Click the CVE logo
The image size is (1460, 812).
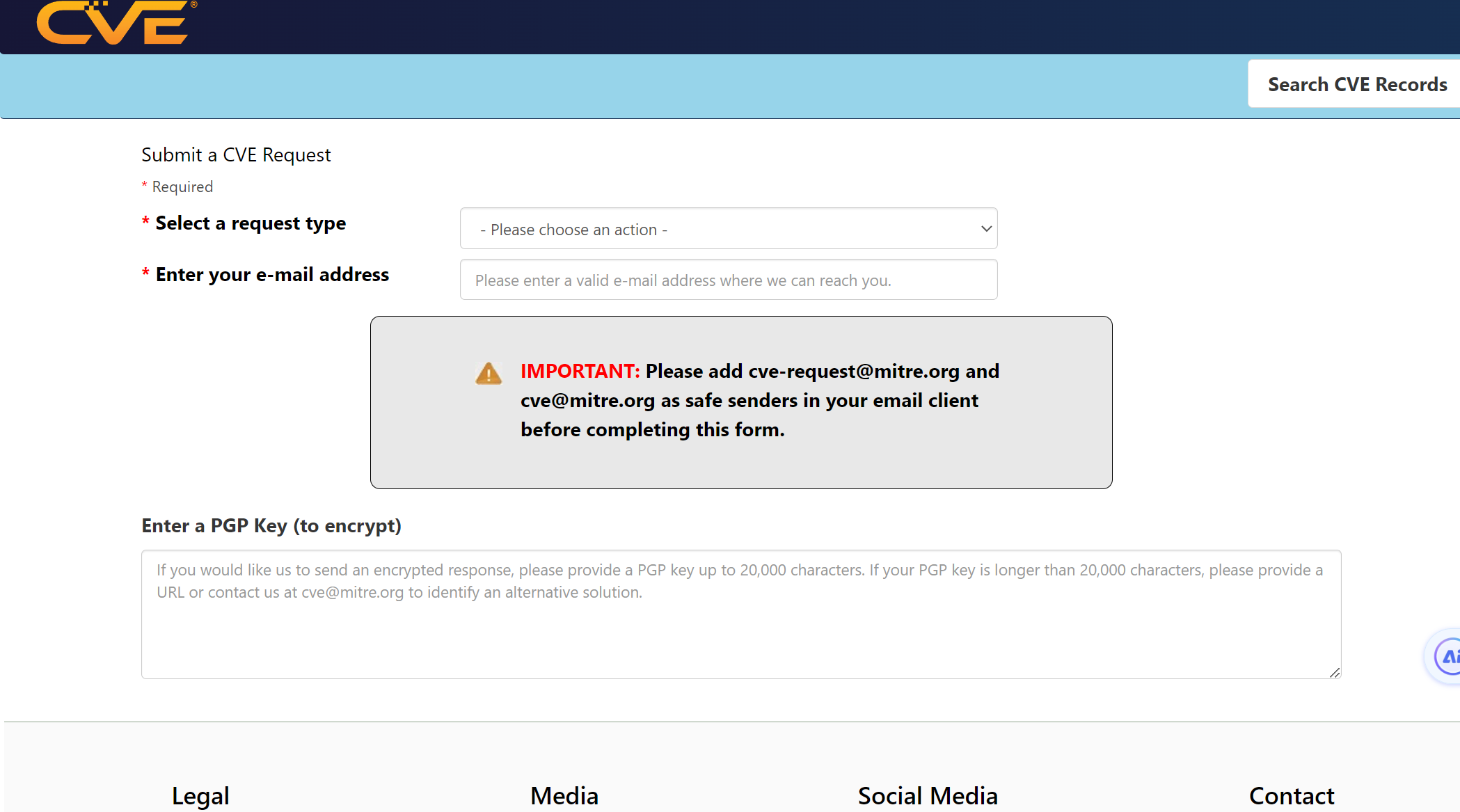(113, 22)
